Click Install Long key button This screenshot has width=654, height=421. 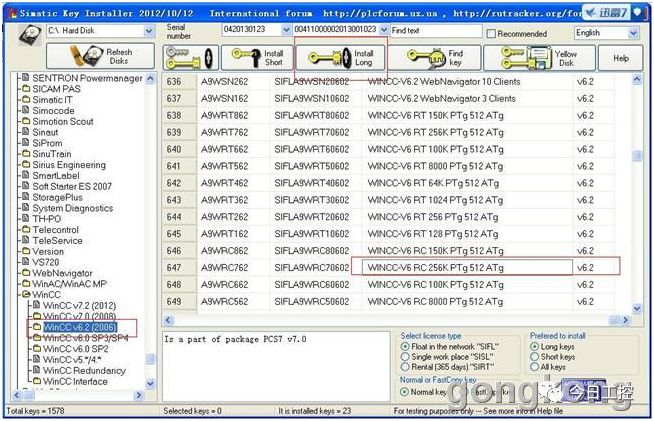click(340, 58)
